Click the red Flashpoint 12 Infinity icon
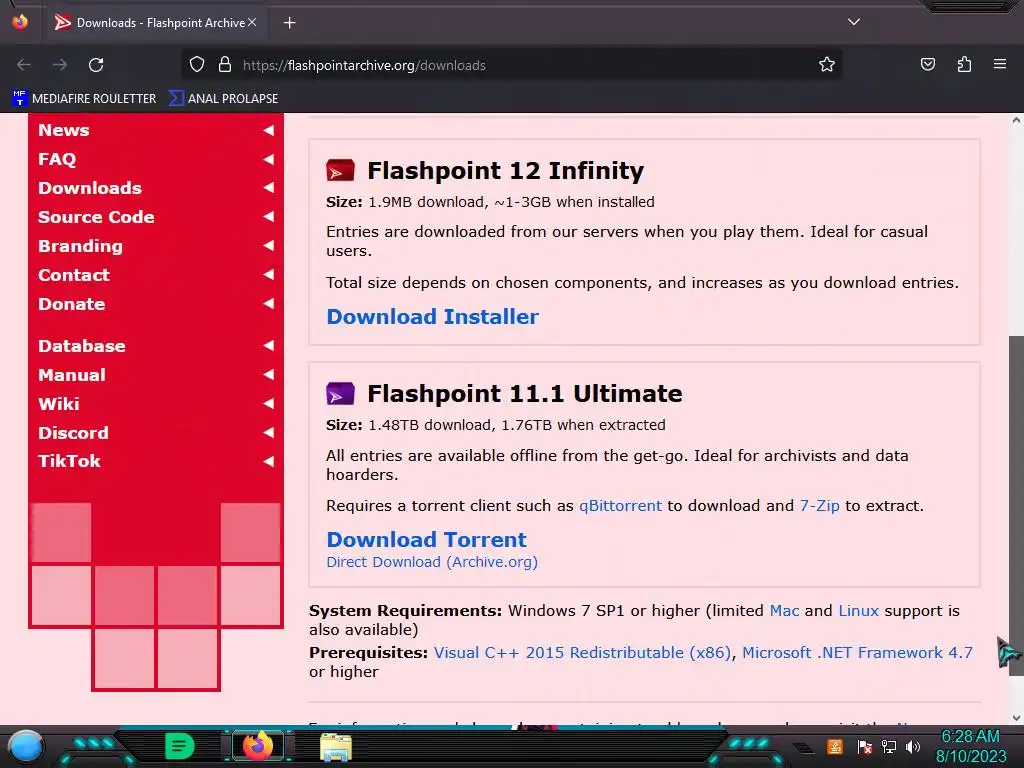Screen dimensions: 1024x768 click(340, 170)
